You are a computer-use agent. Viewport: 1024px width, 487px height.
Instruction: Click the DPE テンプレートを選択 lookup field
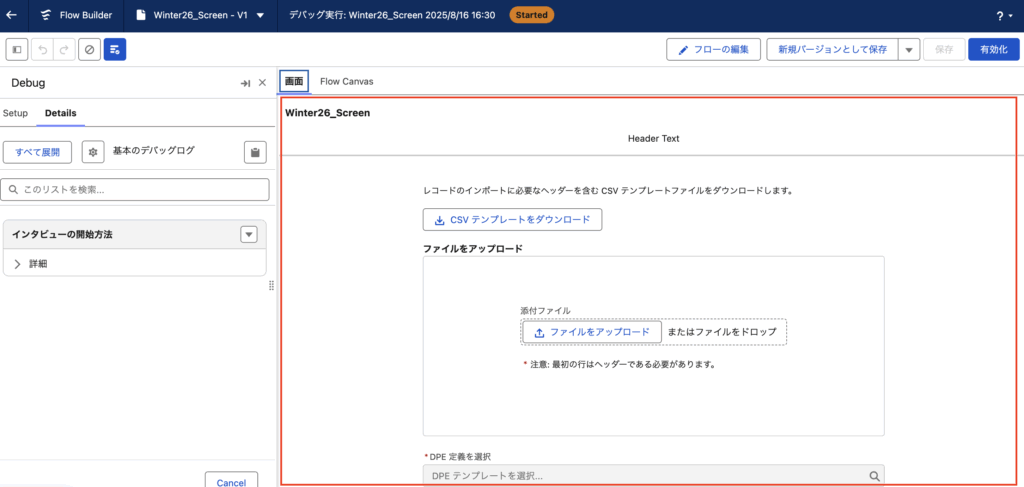tap(645, 476)
